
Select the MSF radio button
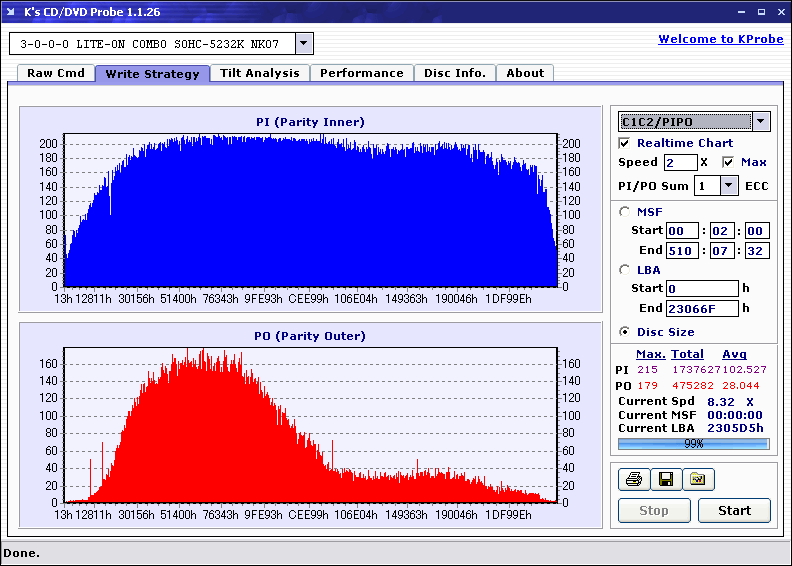pyautogui.click(x=625, y=211)
